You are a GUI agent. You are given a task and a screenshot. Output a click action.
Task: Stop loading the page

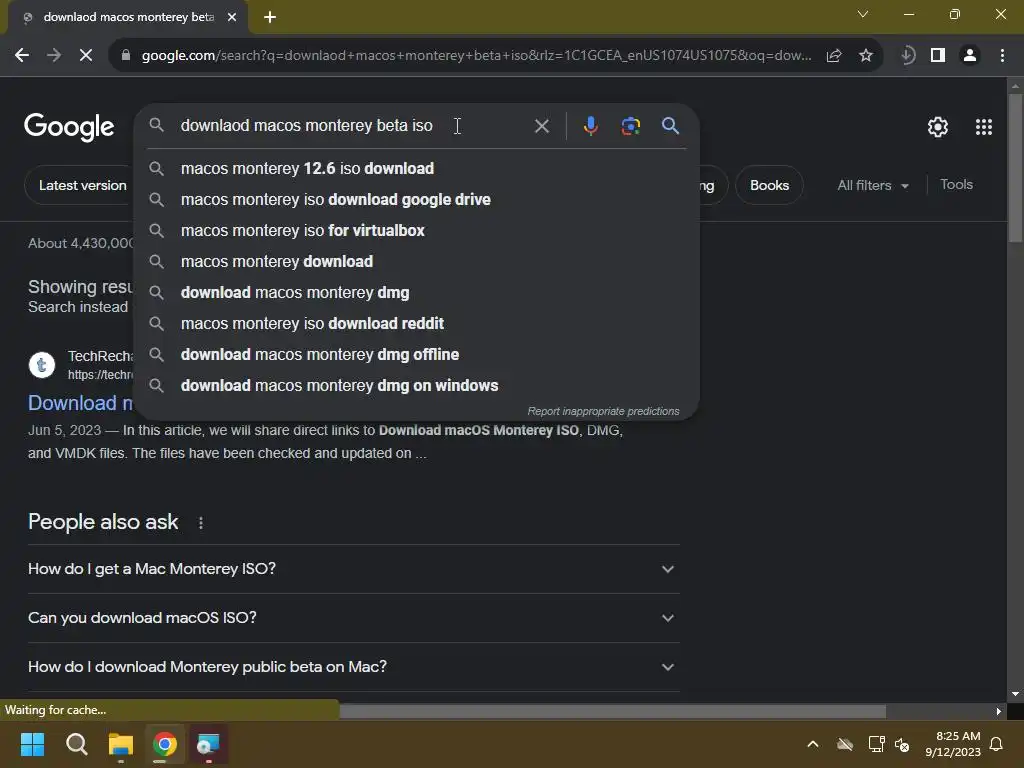click(x=86, y=56)
